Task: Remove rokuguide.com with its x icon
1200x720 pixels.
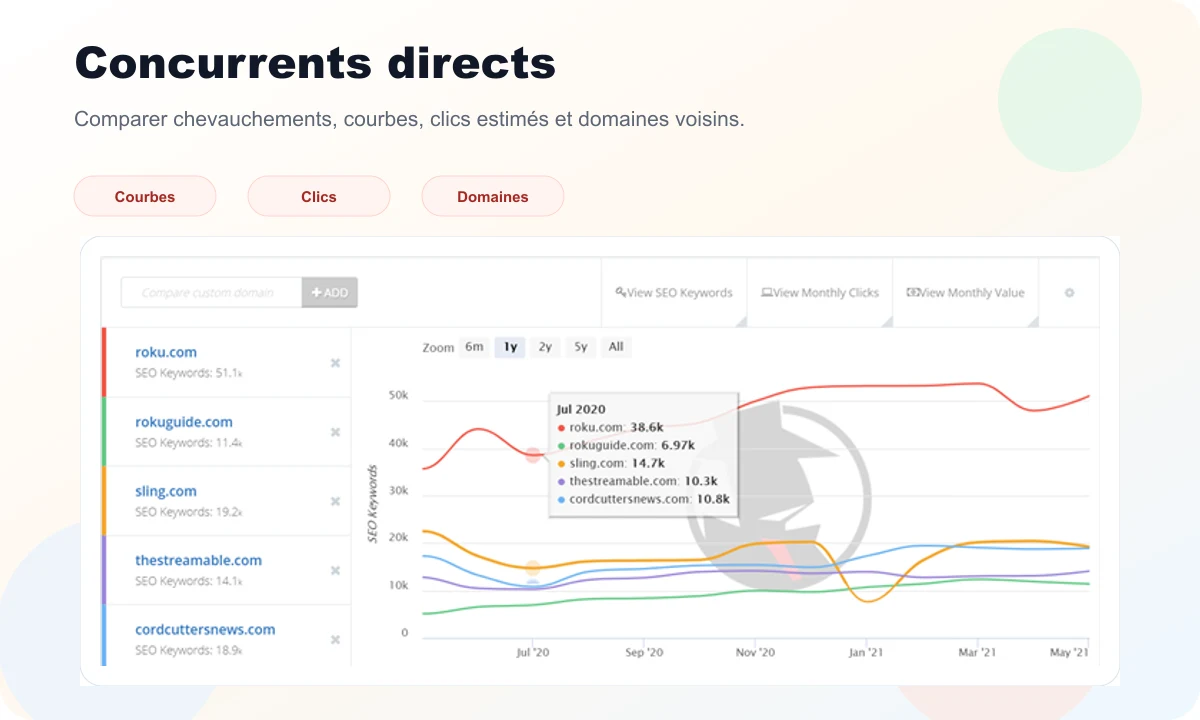Action: point(335,432)
